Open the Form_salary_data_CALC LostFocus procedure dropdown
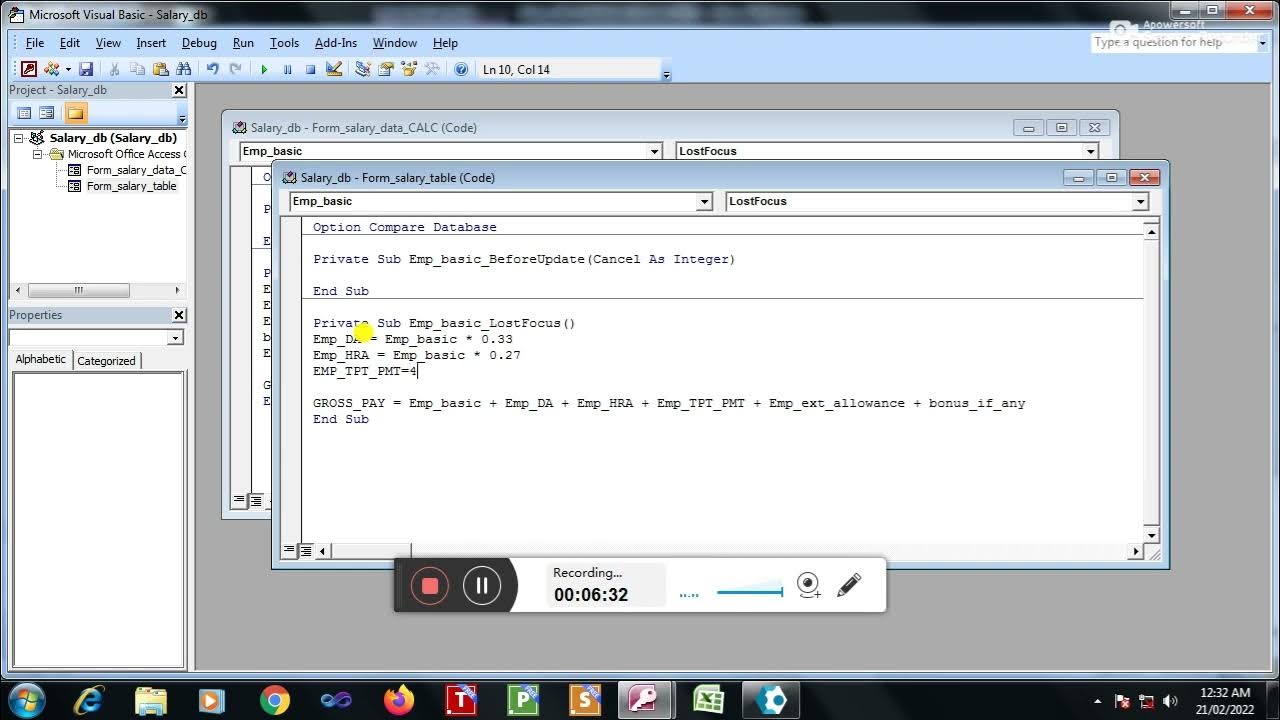This screenshot has height=720, width=1280. click(x=1091, y=151)
